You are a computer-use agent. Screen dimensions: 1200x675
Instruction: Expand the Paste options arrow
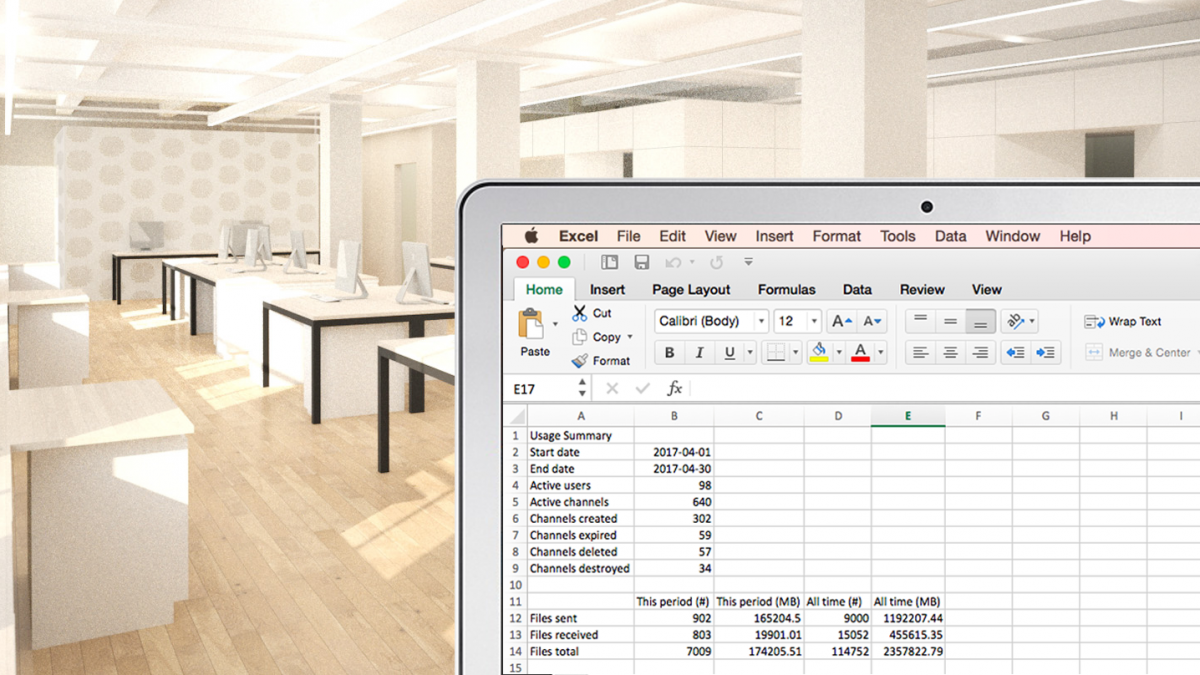click(555, 324)
